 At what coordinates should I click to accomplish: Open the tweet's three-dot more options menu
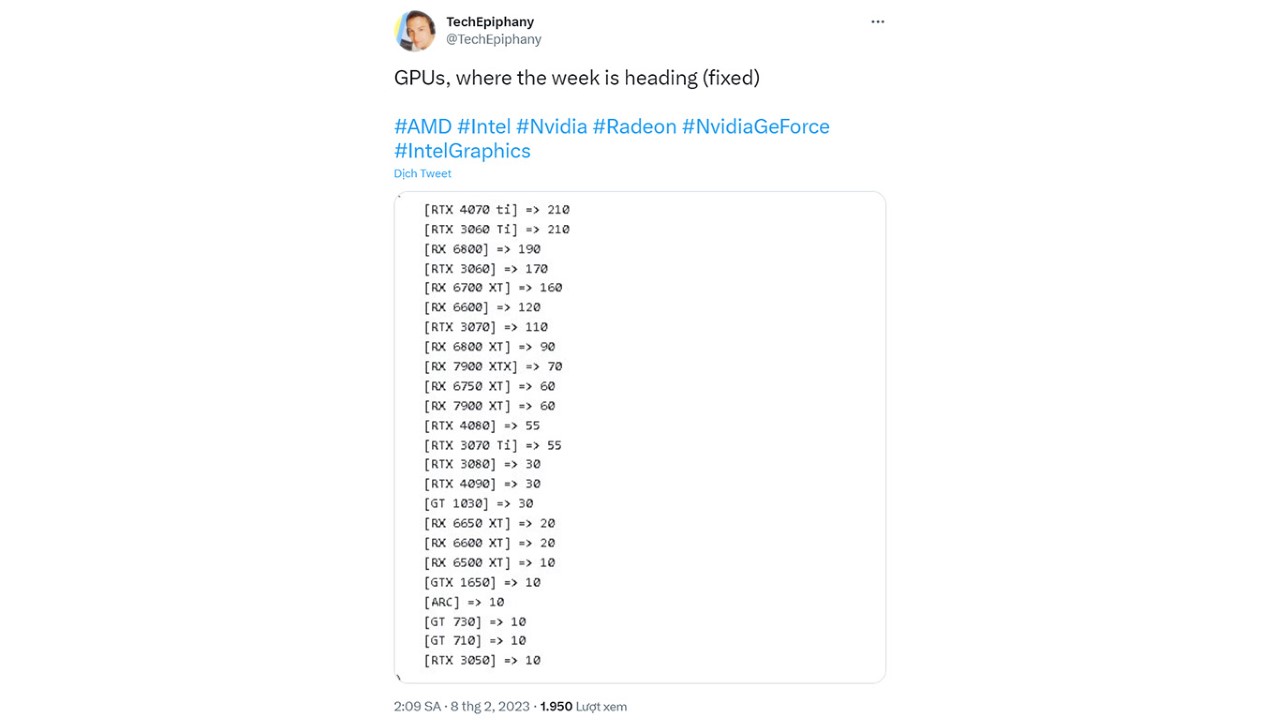(877, 22)
